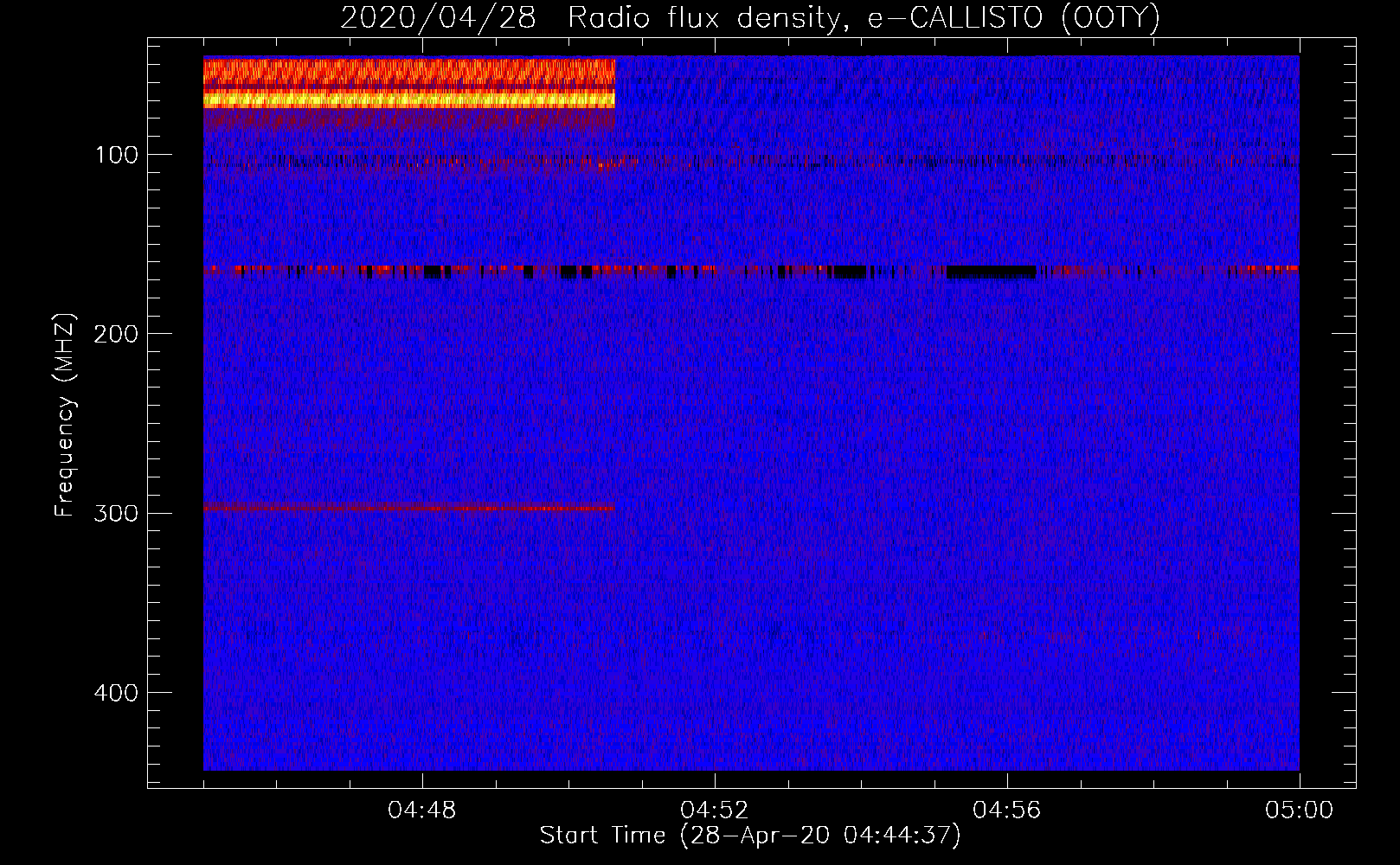Click the red horizontal line at 300 MHz
The image size is (1400, 865).
409,508
